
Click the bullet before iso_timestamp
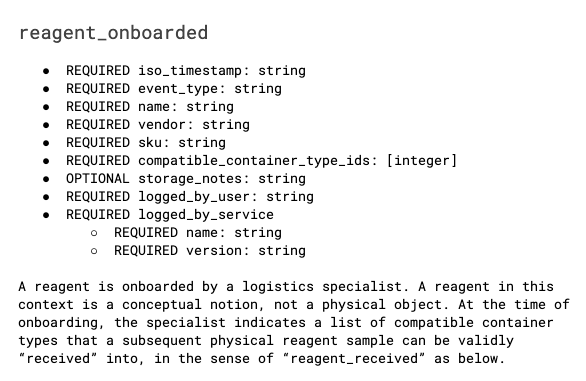coord(46,71)
